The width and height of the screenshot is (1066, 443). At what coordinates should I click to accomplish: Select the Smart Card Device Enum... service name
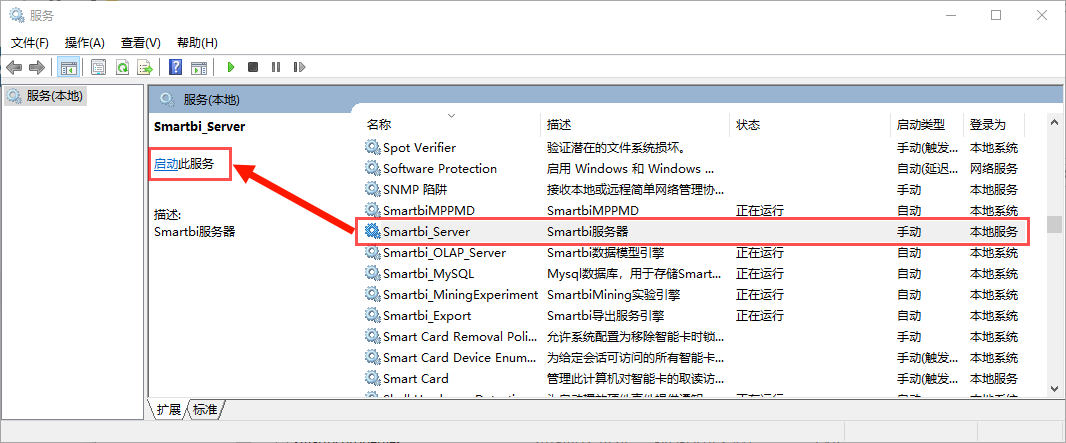pyautogui.click(x=462, y=357)
